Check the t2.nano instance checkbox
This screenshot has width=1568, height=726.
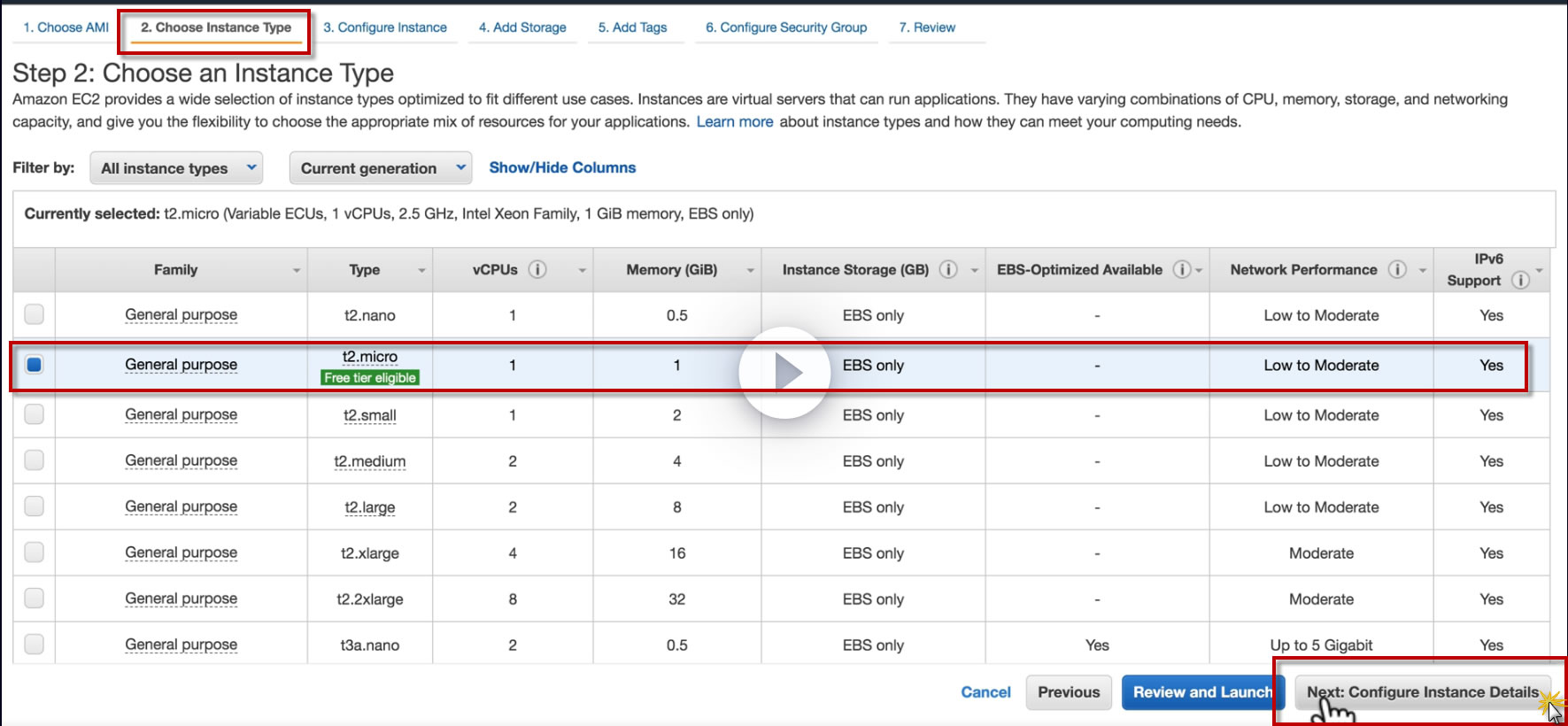point(35,314)
